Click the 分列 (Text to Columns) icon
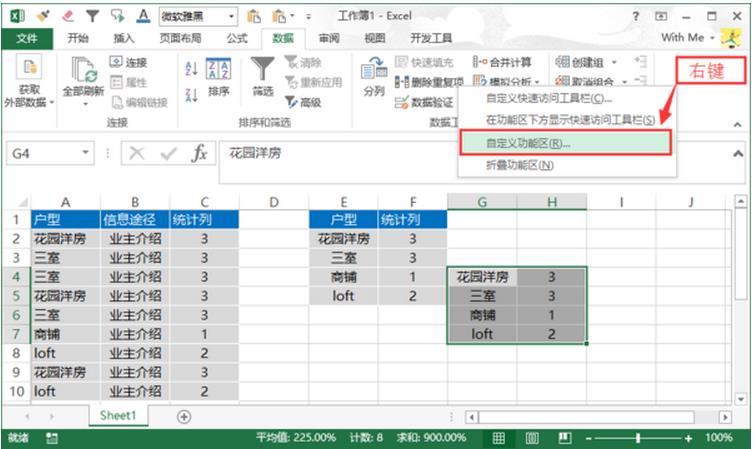The width and height of the screenshot is (755, 449). pos(373,70)
